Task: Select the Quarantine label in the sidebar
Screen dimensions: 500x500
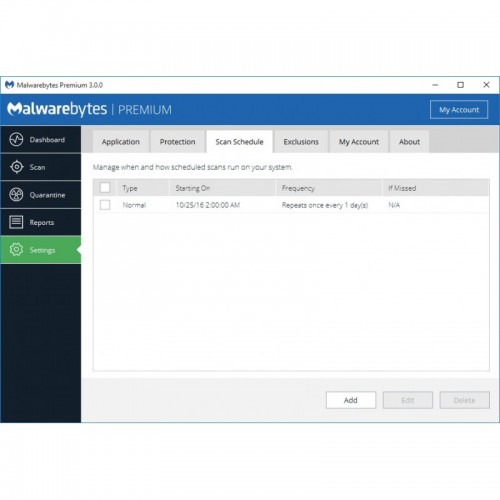Action: (x=47, y=195)
